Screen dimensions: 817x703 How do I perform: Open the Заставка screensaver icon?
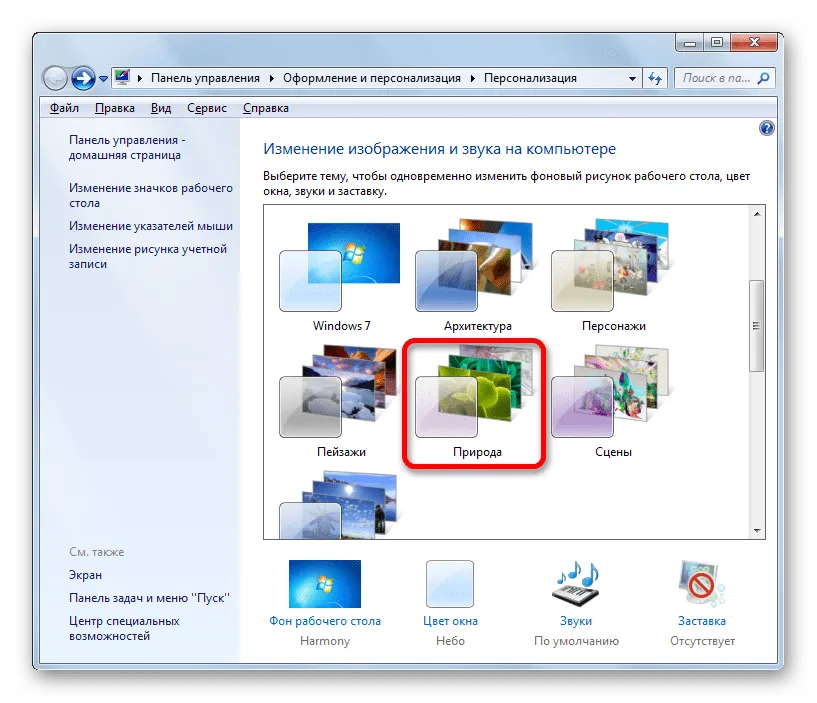click(701, 584)
